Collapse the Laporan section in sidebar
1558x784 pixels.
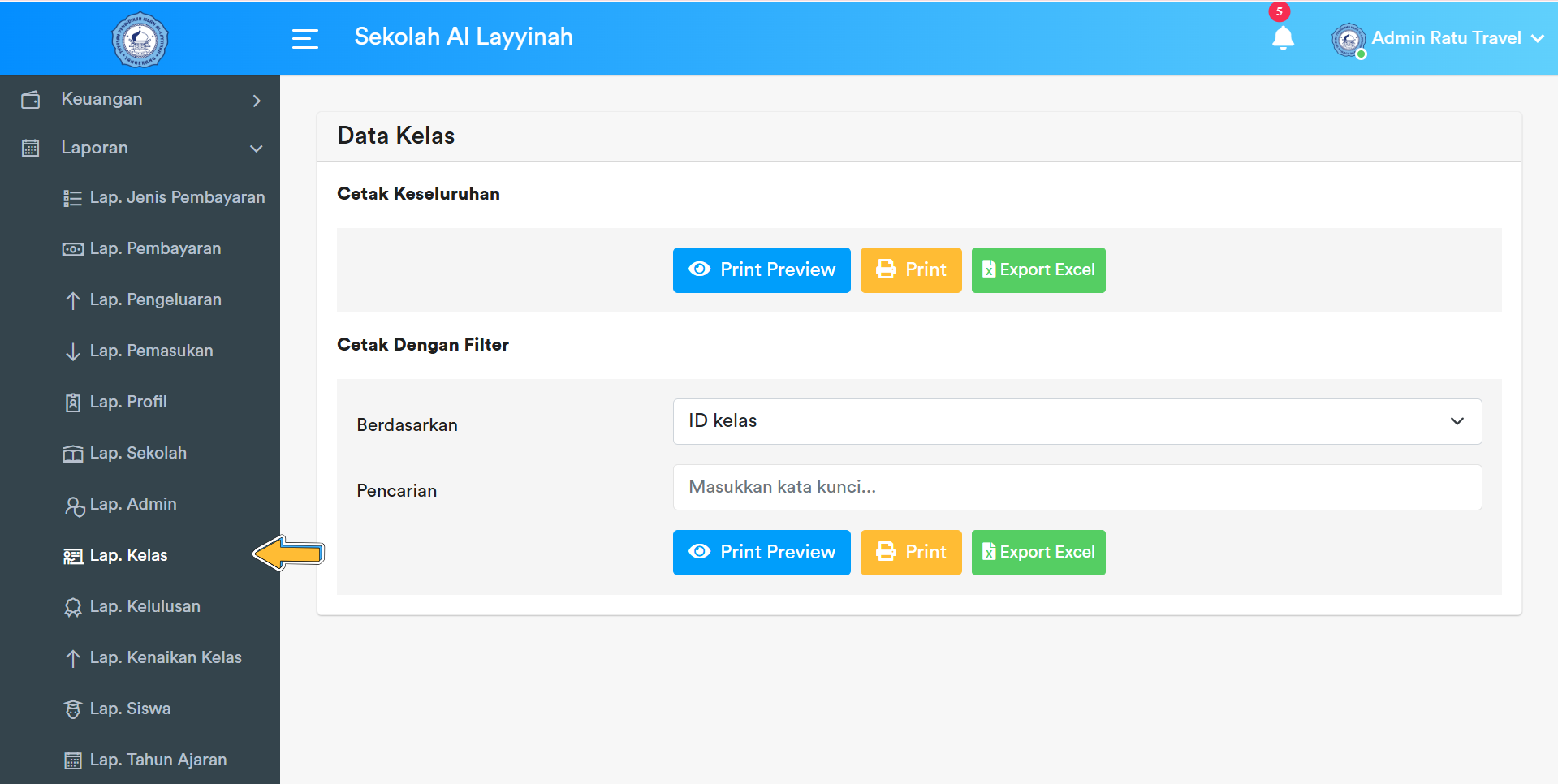click(x=256, y=148)
